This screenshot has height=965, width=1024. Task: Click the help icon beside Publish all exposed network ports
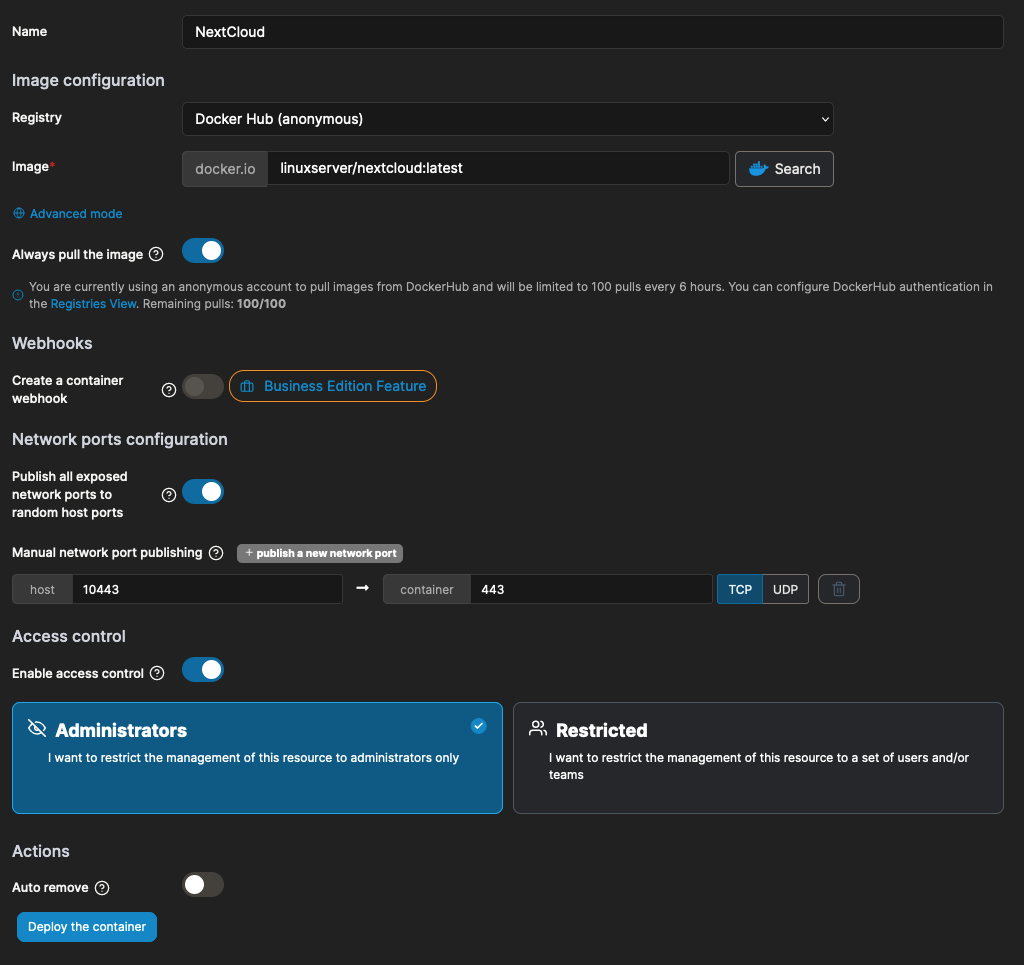(168, 495)
